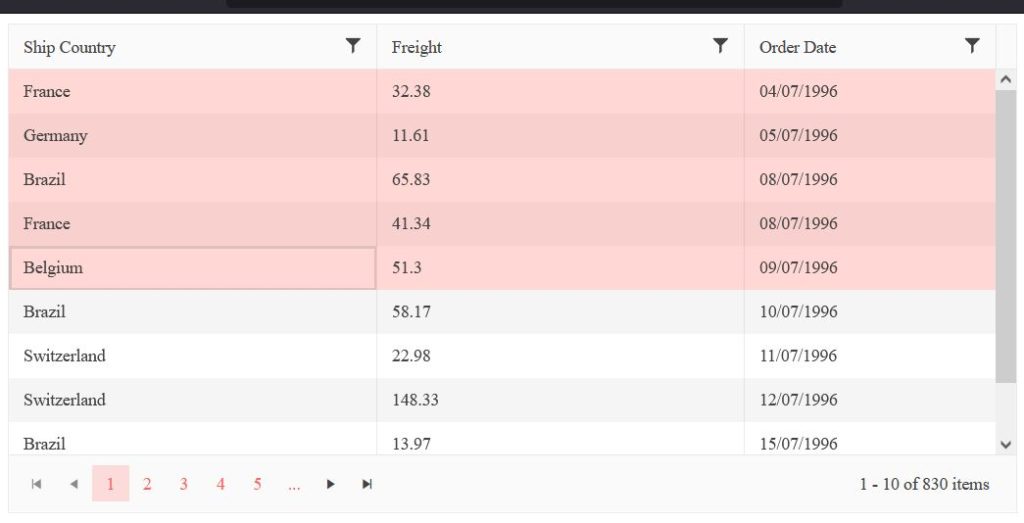Image resolution: width=1024 pixels, height=523 pixels.
Task: Open the Order Date filter icon
Action: pyautogui.click(x=972, y=46)
